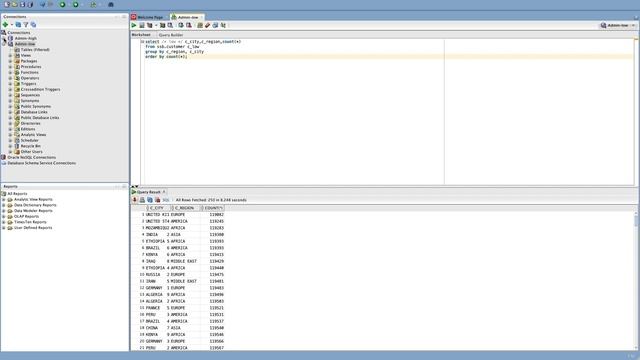Screen dimensions: 640x360
Task: Click the count value in the RUSSIA row
Action: 216,275
